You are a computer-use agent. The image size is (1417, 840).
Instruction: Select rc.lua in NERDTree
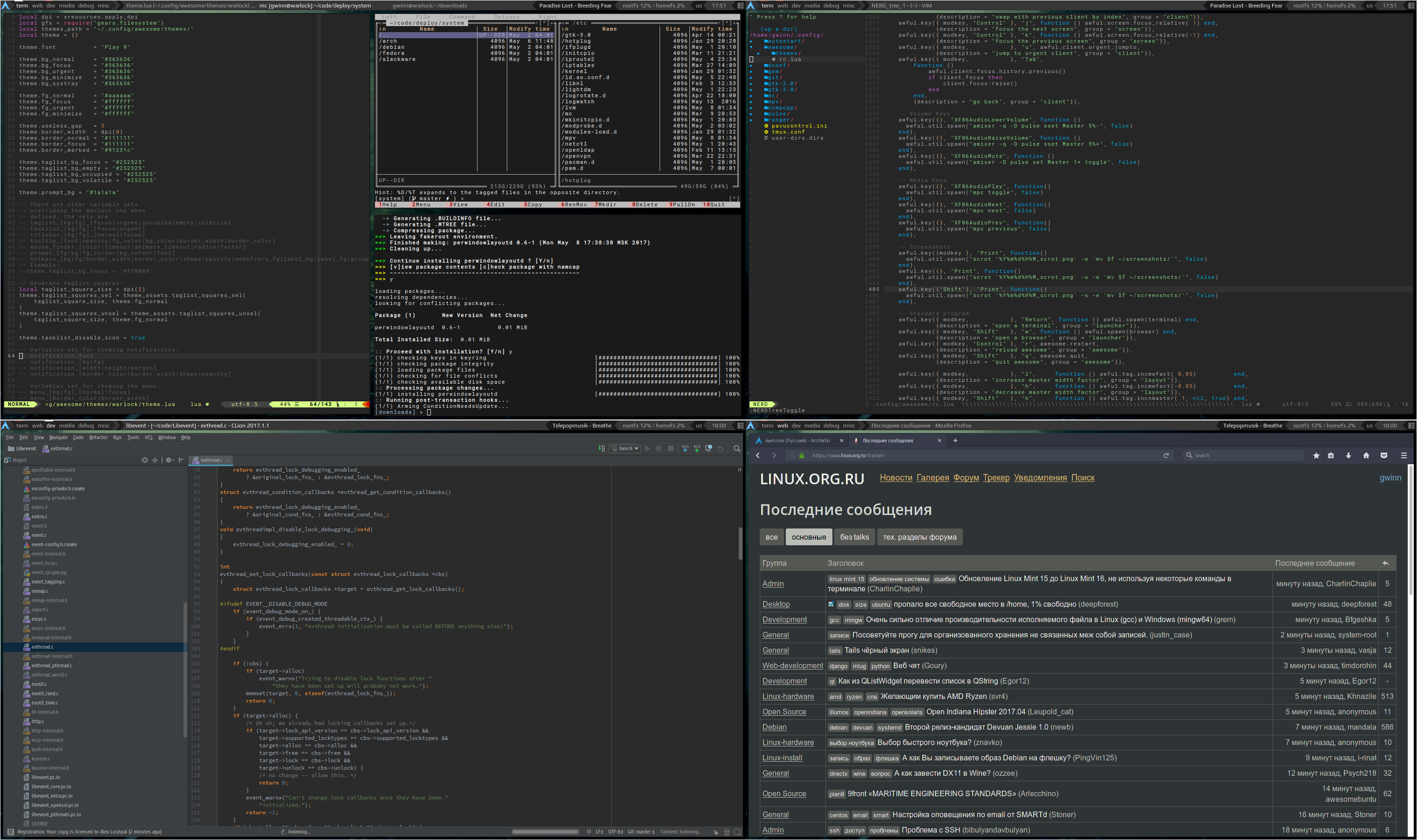790,60
